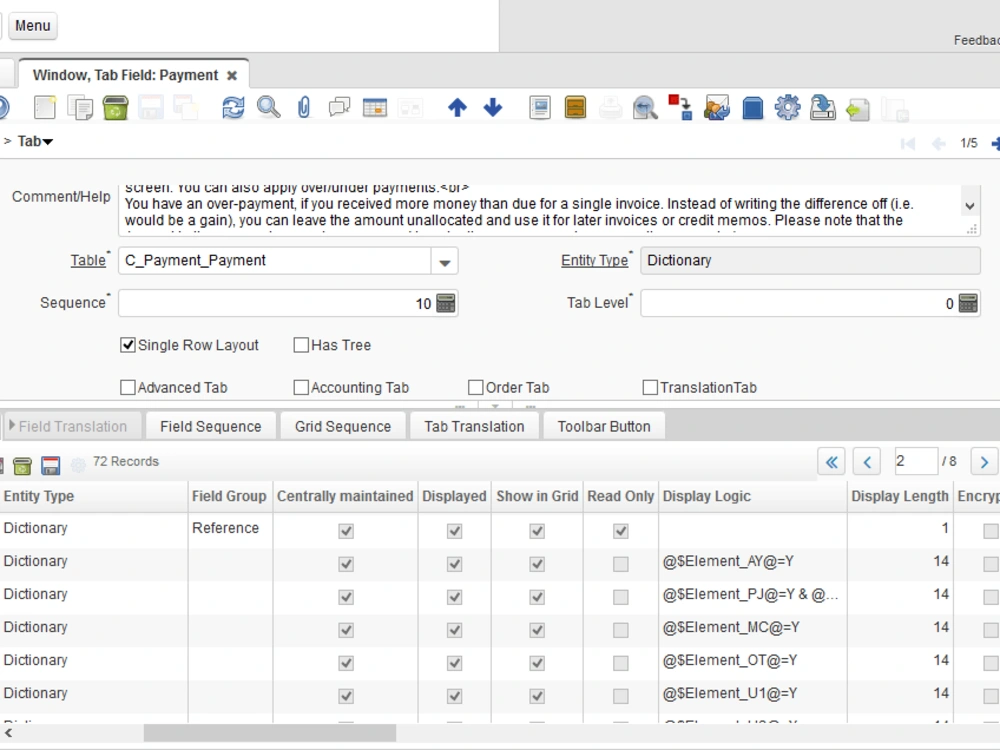
Task: Delete detail record via bin beside 72 Records
Action: (22, 466)
